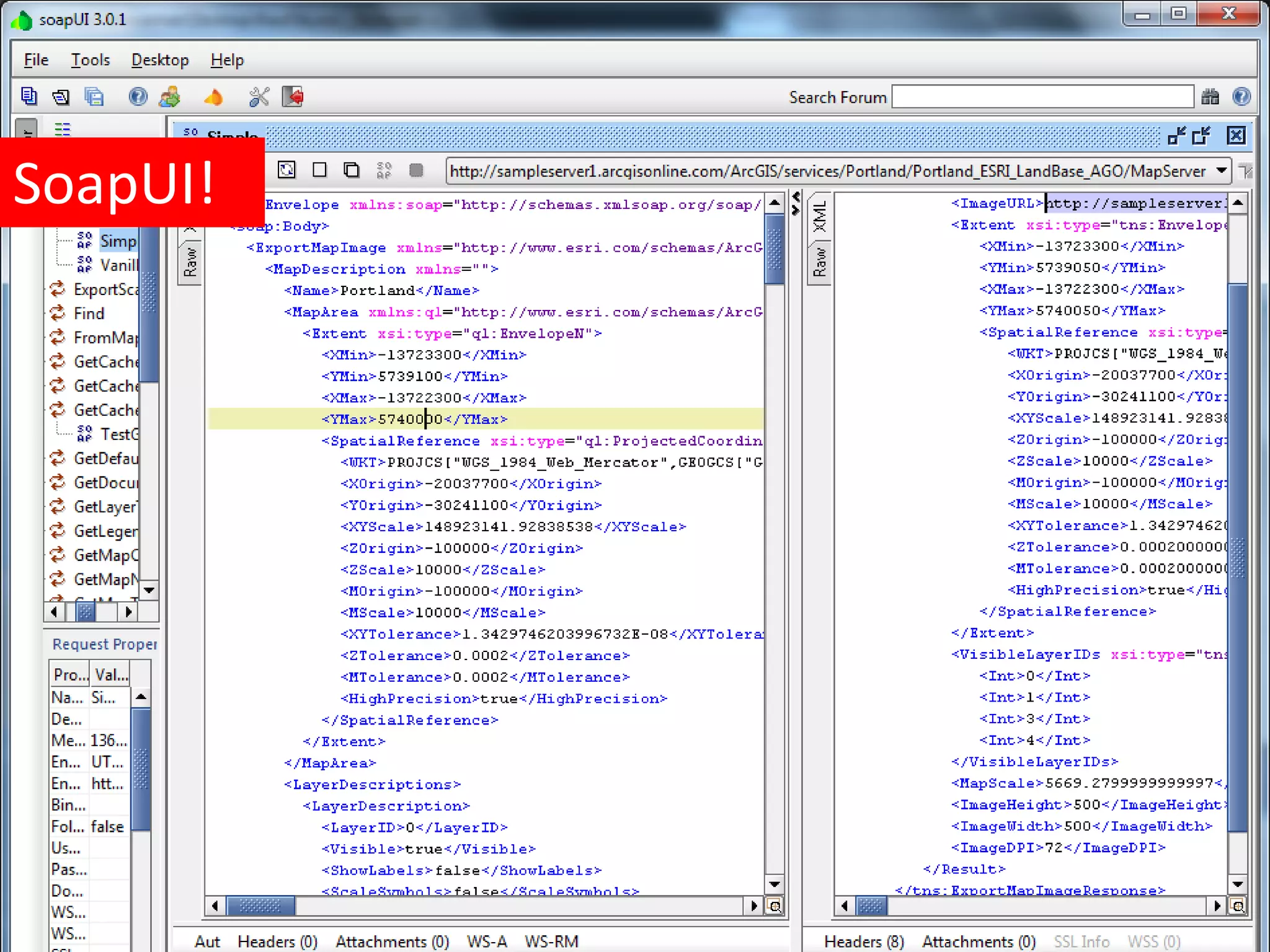This screenshot has height=952, width=1270.
Task: Click the grayed SOAP request toolbar icon
Action: coord(384,170)
